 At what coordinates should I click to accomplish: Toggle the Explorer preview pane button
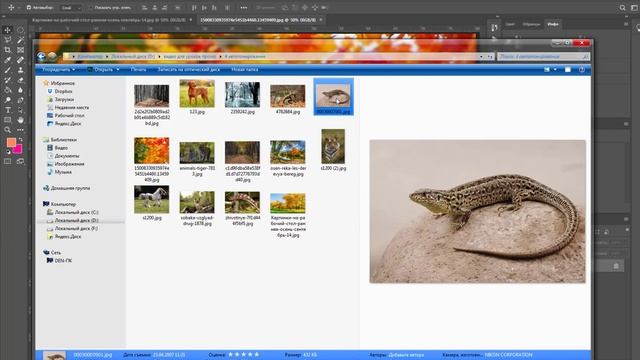(568, 70)
